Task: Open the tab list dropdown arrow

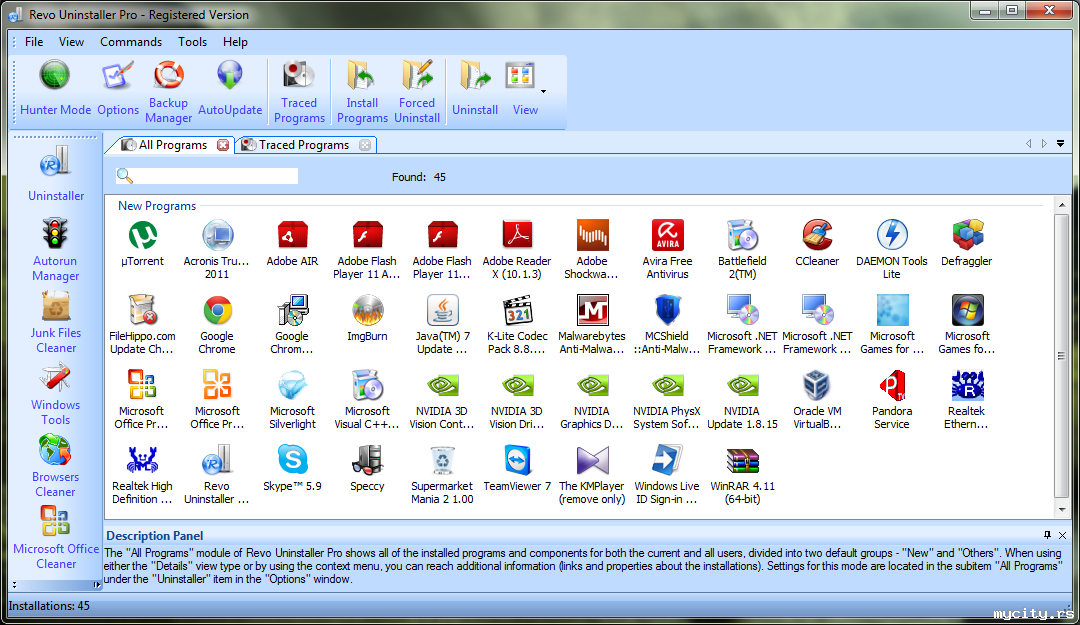Action: (x=1060, y=144)
